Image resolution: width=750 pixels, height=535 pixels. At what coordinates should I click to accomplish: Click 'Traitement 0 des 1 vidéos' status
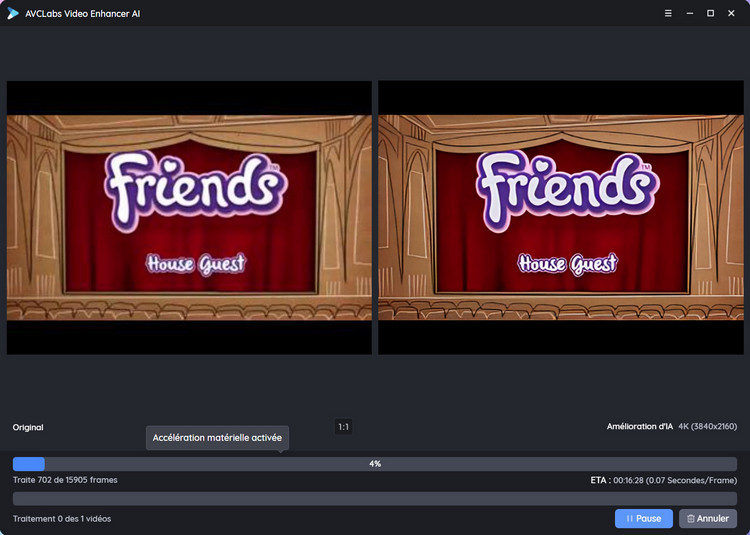(62, 519)
